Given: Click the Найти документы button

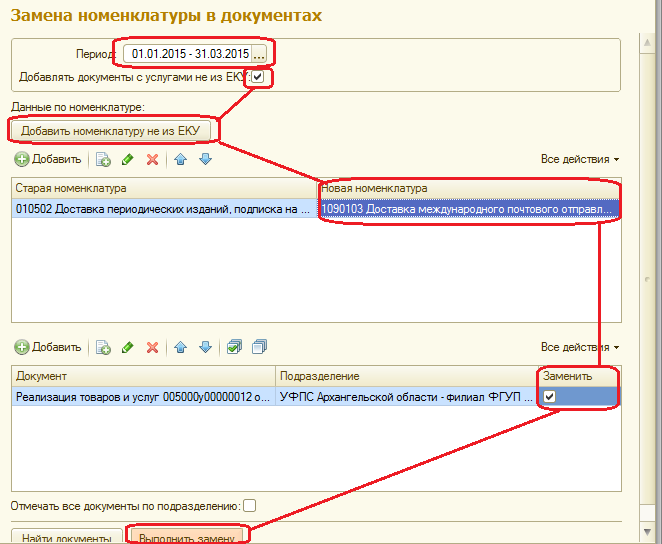Looking at the screenshot, I should [67, 536].
